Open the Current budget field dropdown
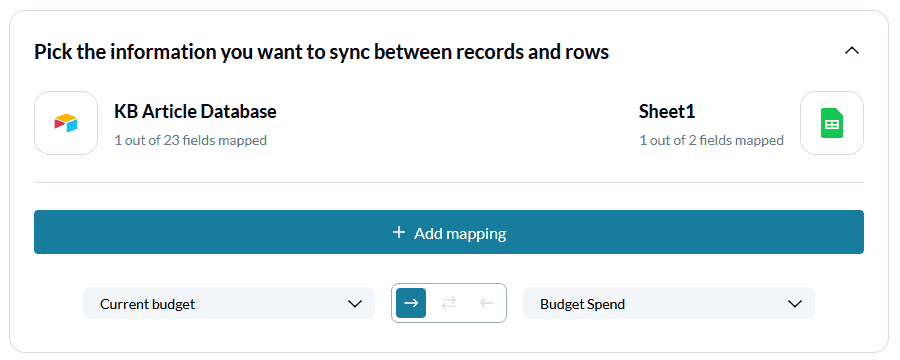This screenshot has width=900, height=360. 229,303
